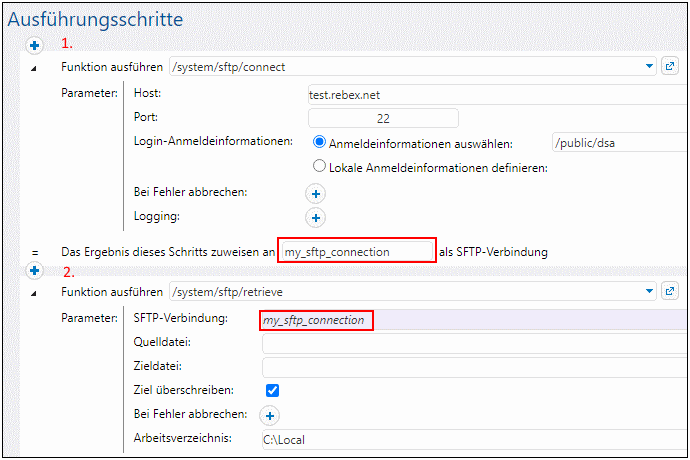Viewport: 690px width, 460px height.
Task: Add 'Bei Fehler abbrechen' parameter in step 2
Action: [x=271, y=415]
